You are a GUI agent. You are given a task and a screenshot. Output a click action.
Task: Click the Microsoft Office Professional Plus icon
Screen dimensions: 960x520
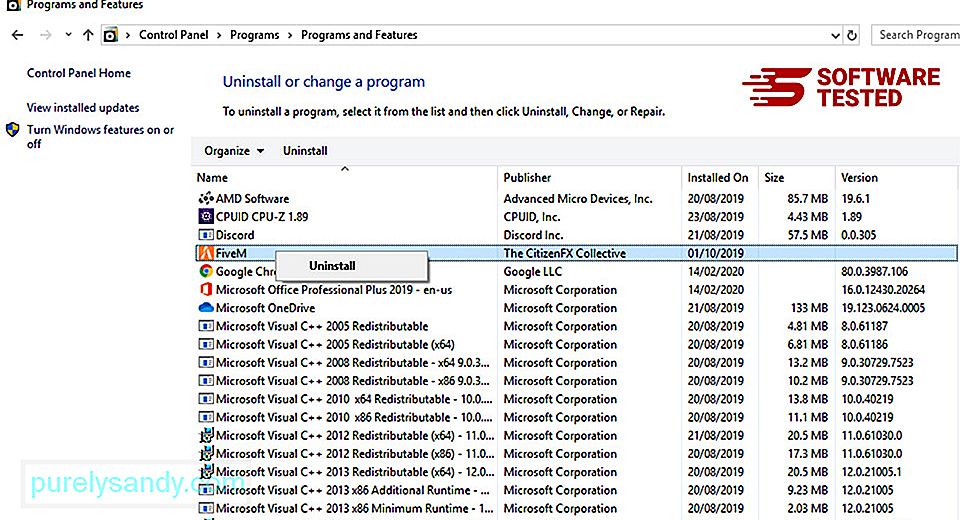pos(206,289)
